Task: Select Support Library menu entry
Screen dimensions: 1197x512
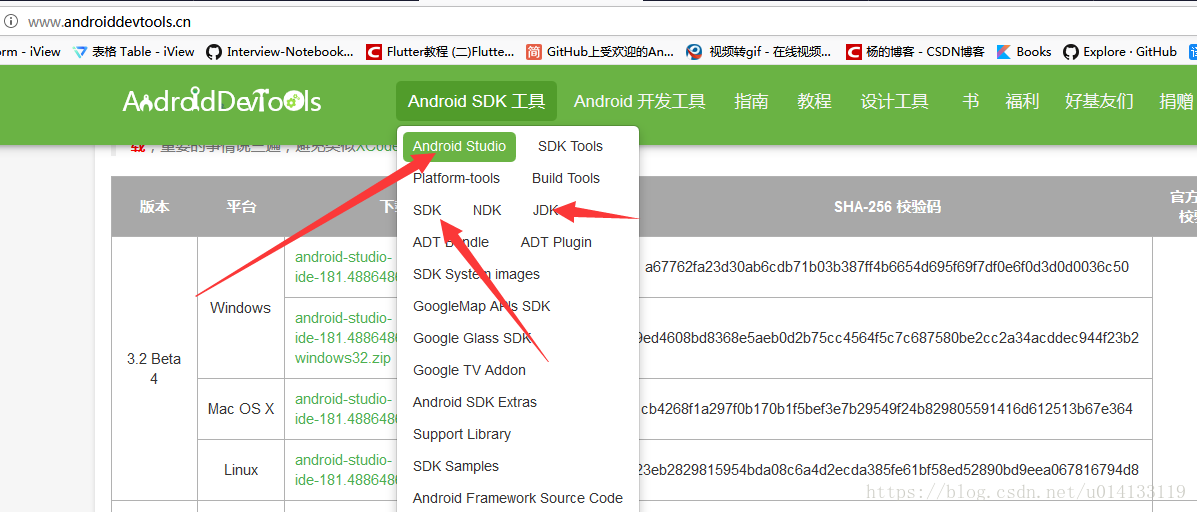Action: 462,435
